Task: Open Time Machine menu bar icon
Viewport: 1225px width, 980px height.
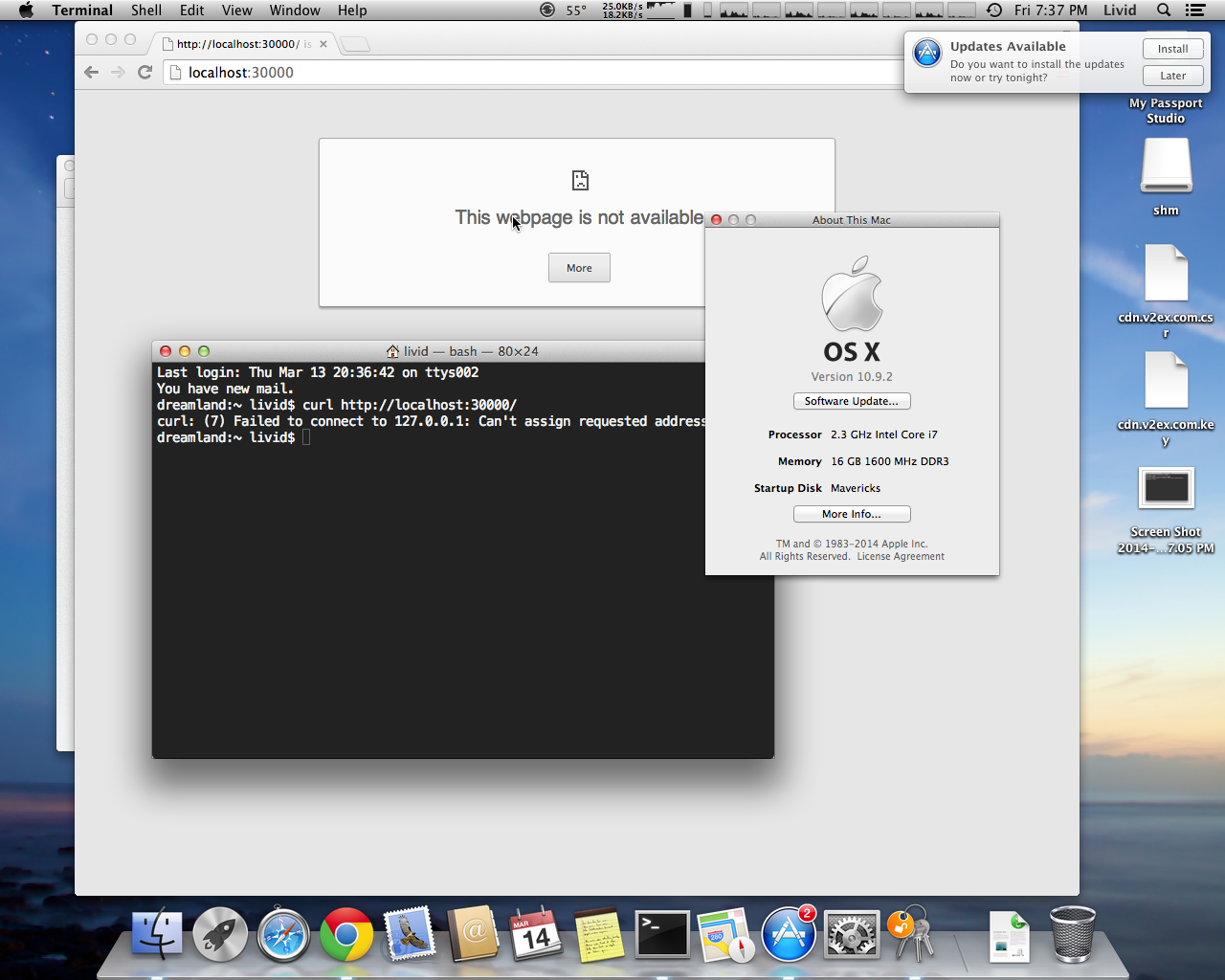Action: 994,10
